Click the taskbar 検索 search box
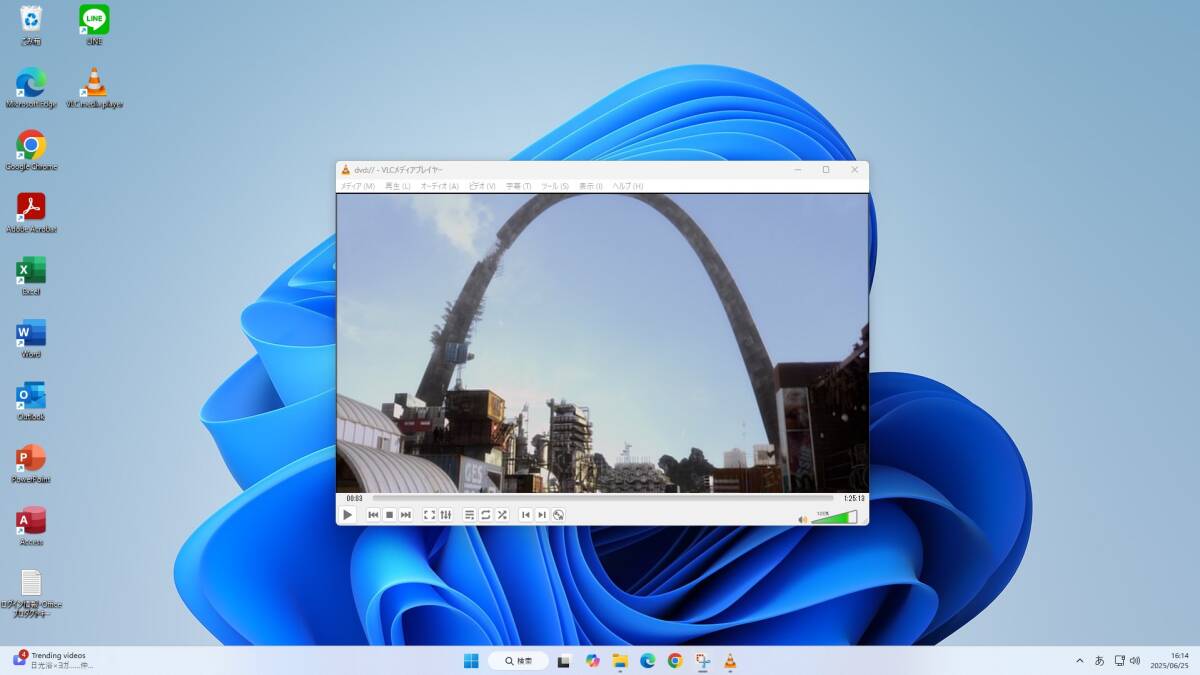Viewport: 1200px width, 675px height. [518, 661]
